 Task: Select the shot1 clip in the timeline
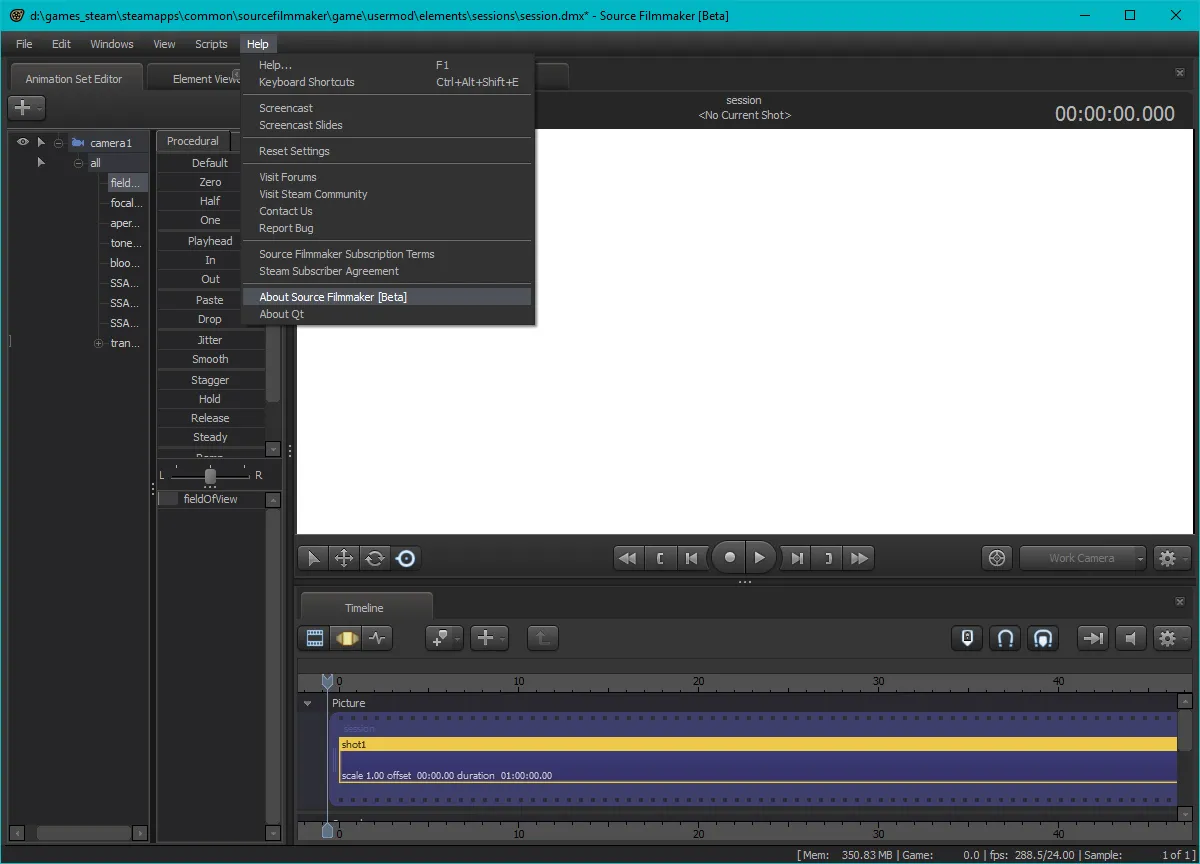click(758, 744)
